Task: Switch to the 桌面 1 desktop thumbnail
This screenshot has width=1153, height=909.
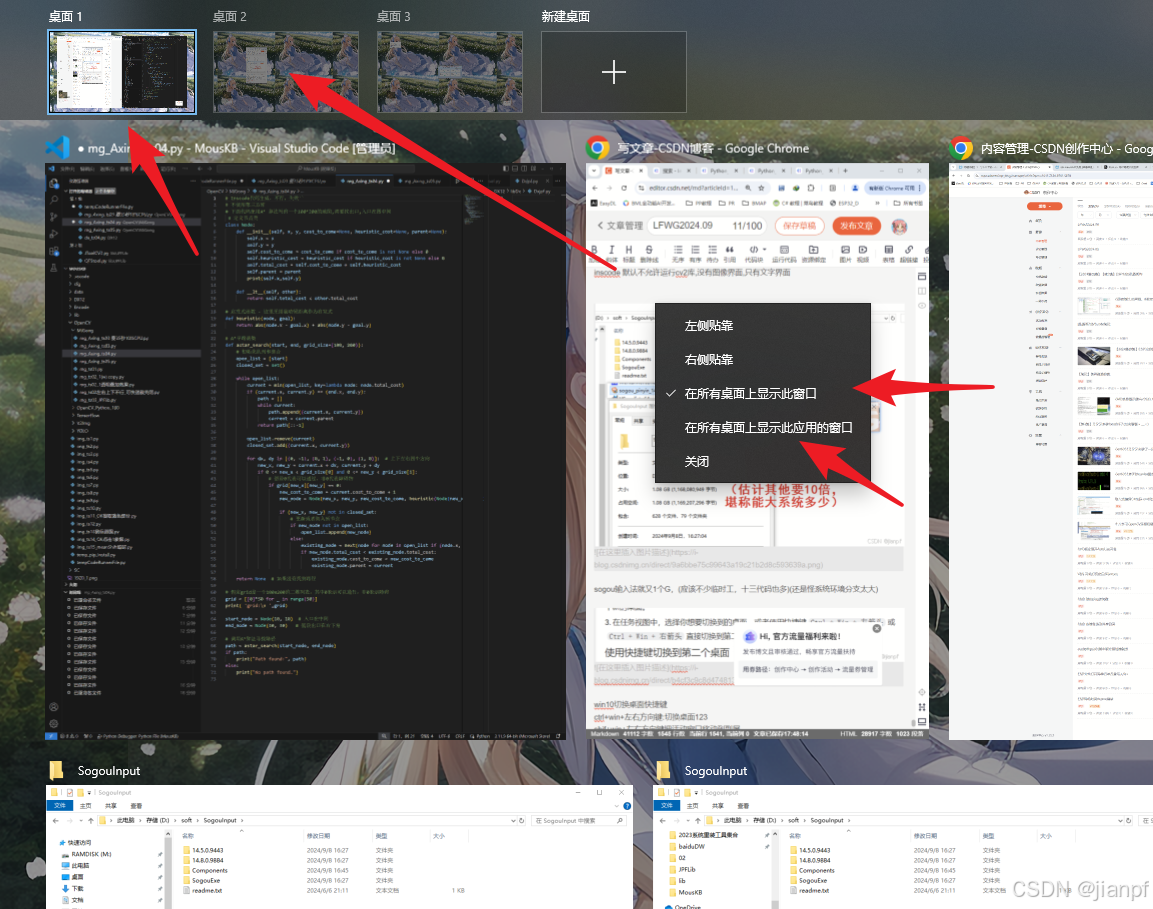Action: (x=122, y=72)
